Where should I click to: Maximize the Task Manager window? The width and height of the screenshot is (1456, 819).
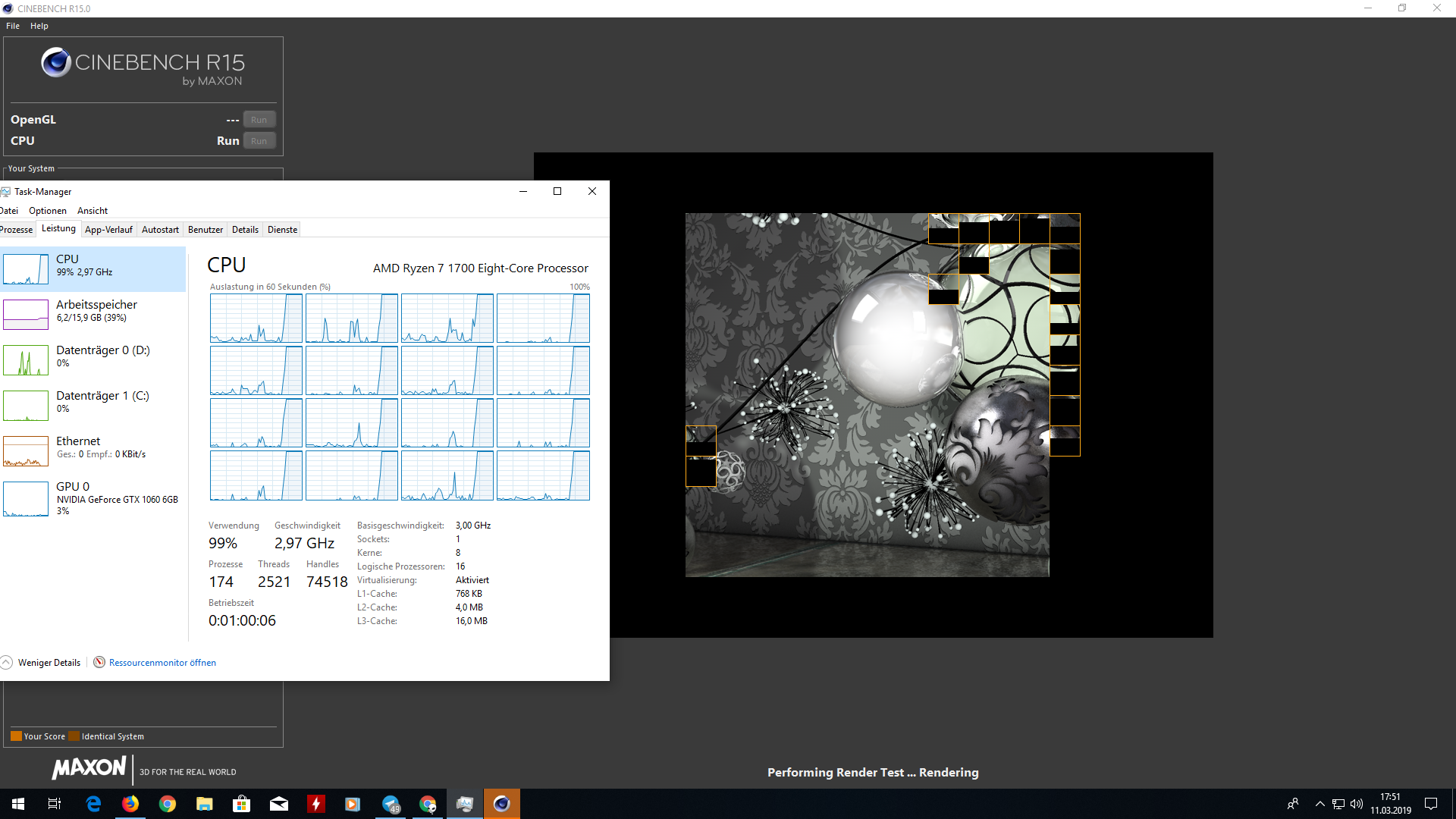tap(557, 192)
